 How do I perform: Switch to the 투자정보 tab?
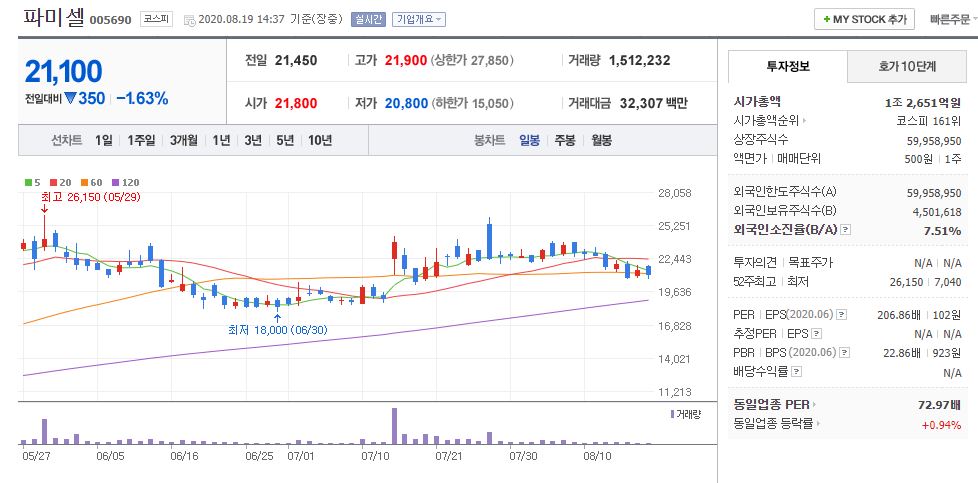click(x=788, y=67)
